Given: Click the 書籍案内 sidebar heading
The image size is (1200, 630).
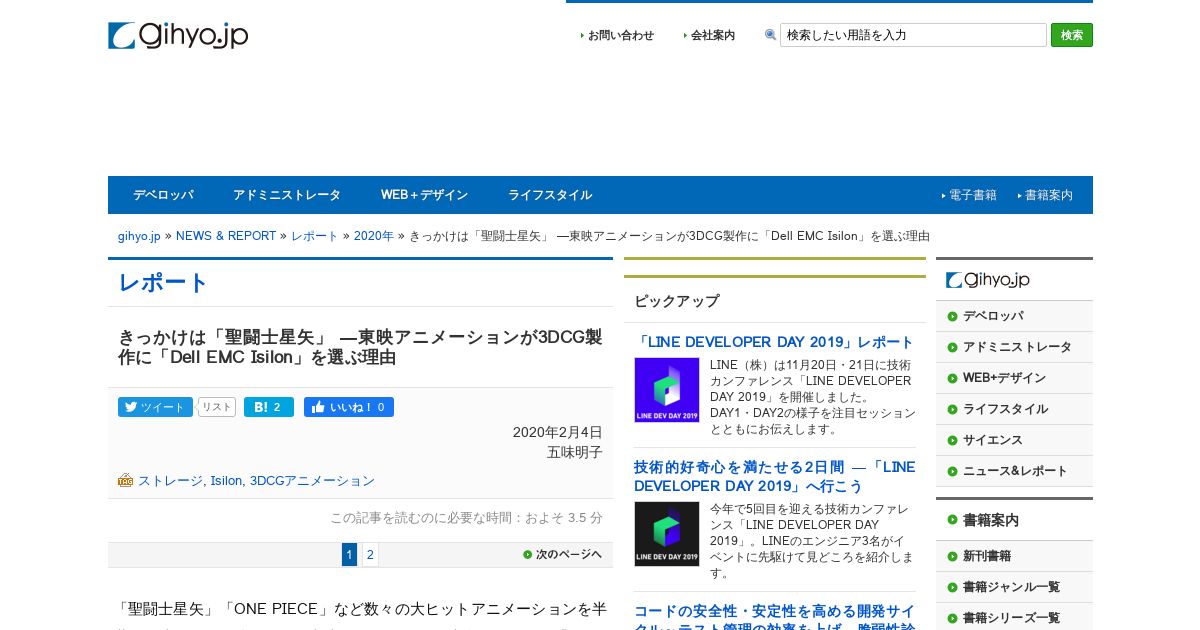Looking at the screenshot, I should (x=991, y=520).
